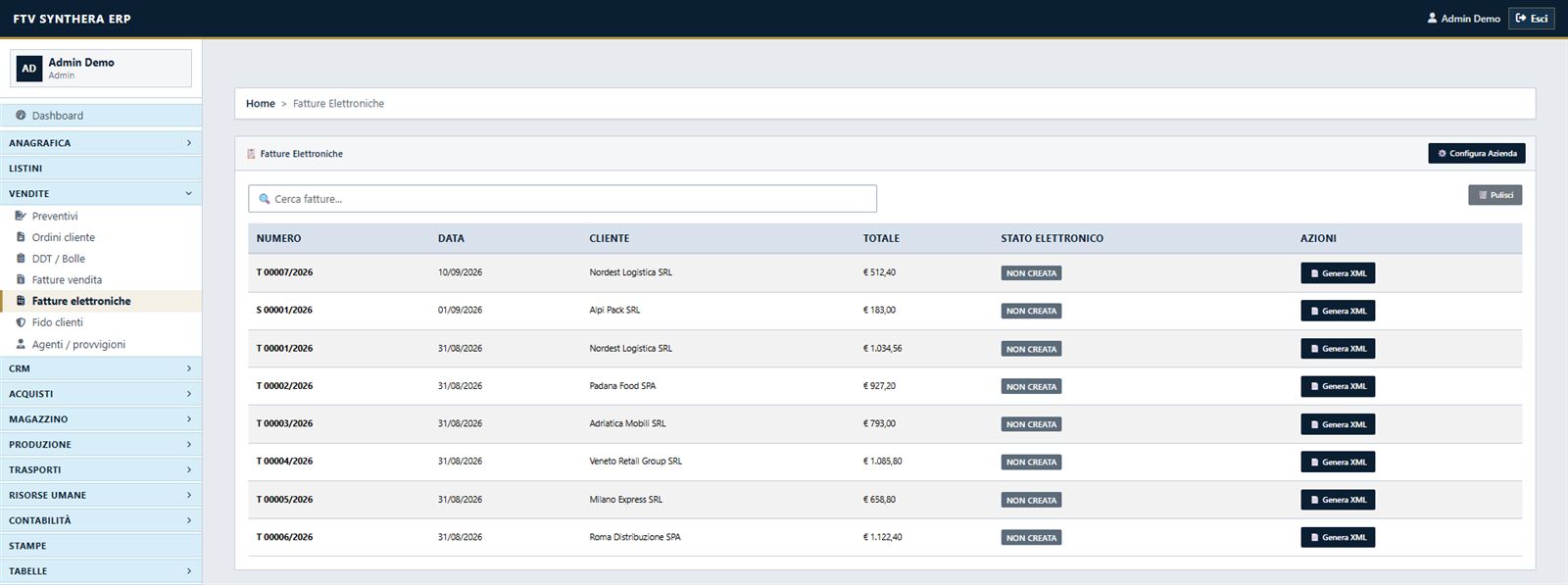Expand the CONTABILITÀ menu

pos(101,520)
